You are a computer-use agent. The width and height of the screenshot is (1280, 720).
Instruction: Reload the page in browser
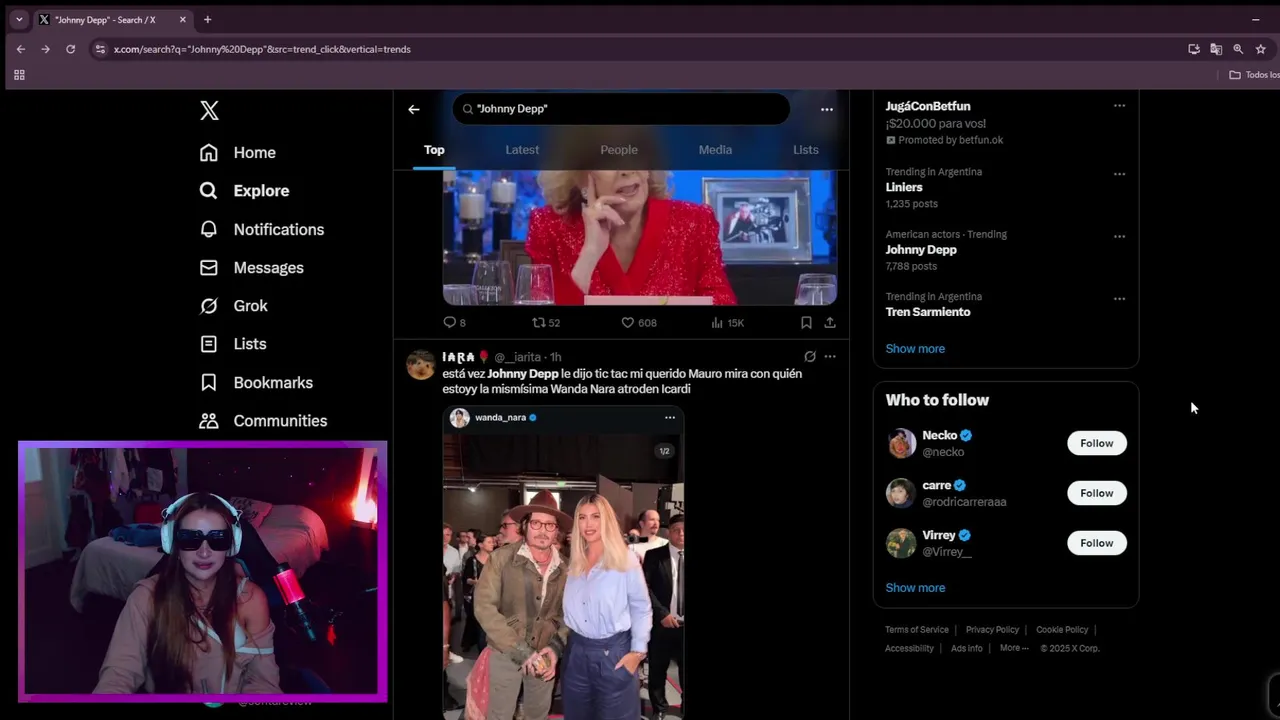70,49
